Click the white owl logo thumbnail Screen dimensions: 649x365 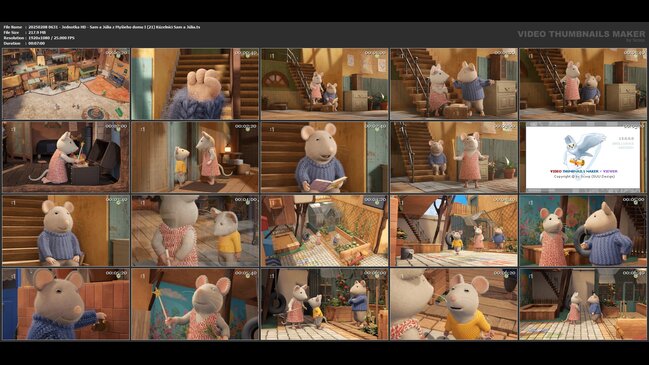click(583, 157)
